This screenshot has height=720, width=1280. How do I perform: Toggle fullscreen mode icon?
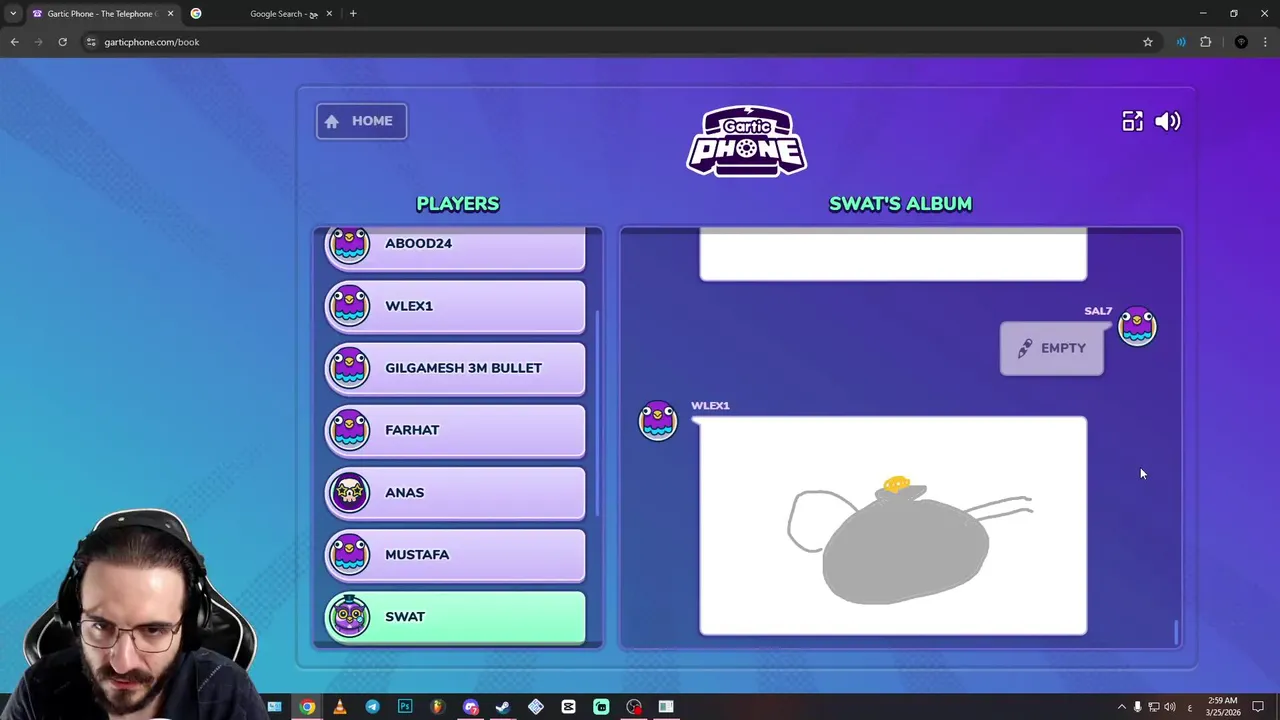point(1132,121)
